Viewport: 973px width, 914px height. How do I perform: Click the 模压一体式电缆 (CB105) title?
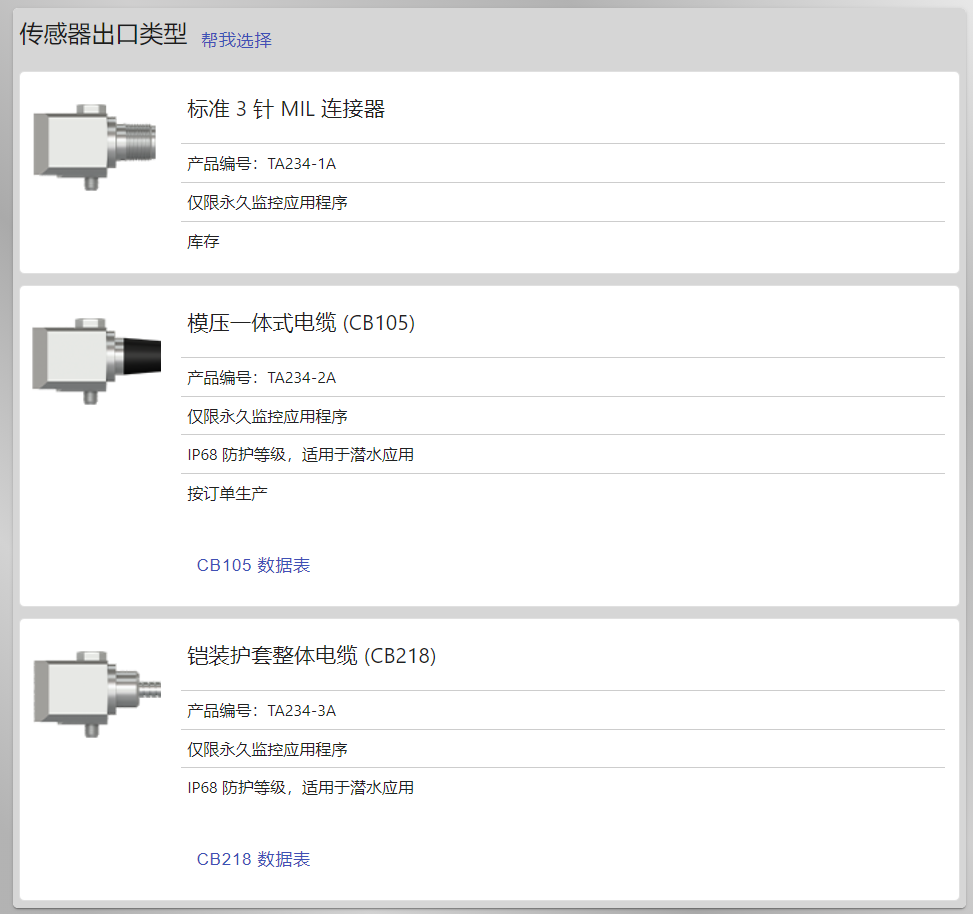pyautogui.click(x=301, y=323)
